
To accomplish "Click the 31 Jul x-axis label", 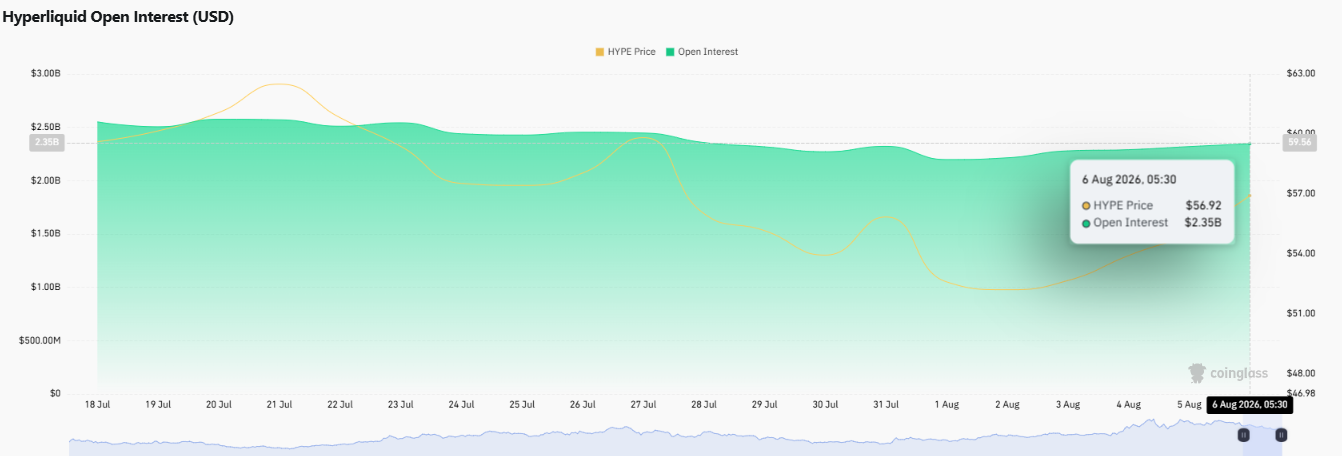I will 886,405.
